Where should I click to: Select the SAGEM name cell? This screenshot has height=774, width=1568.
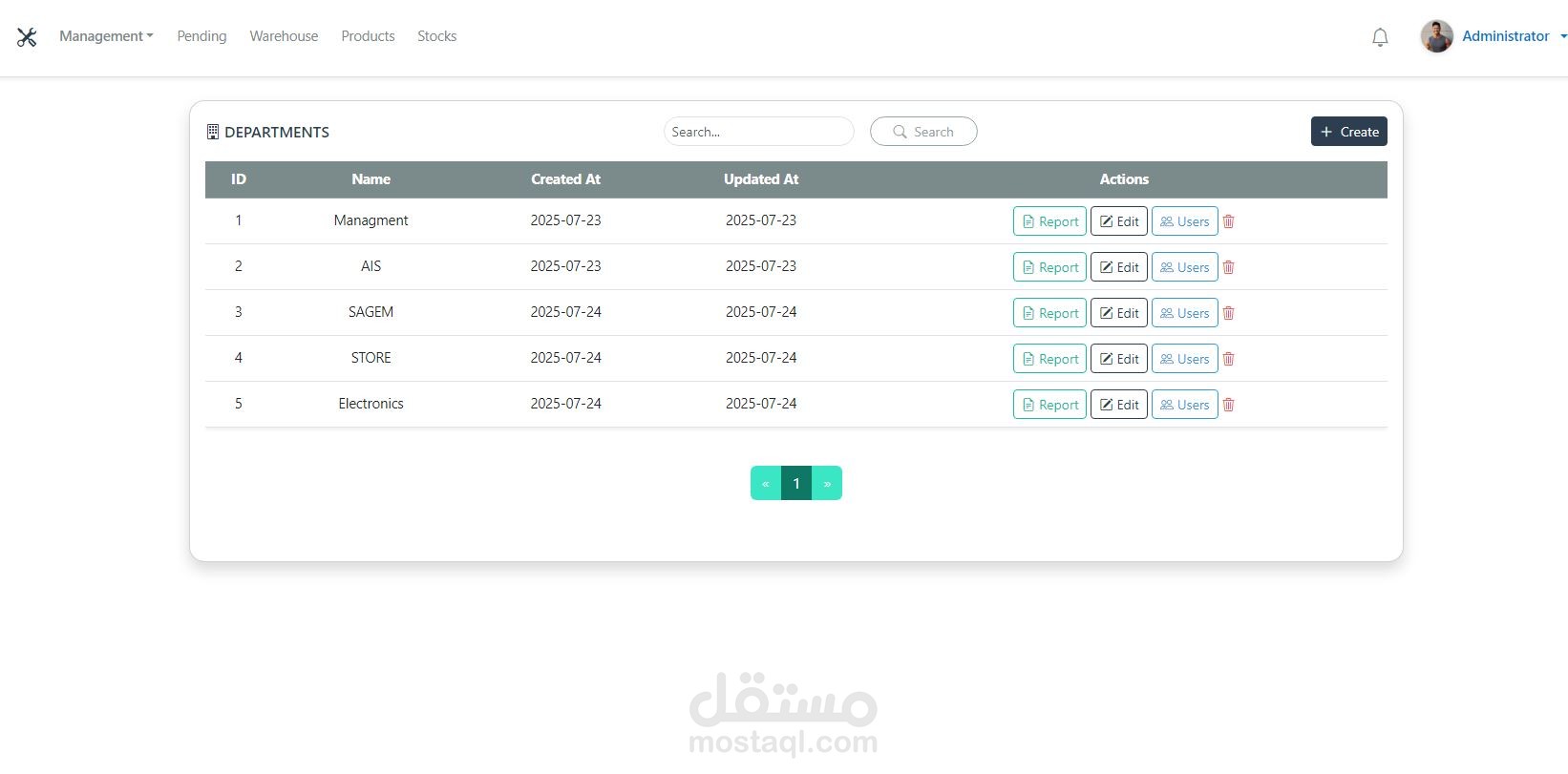(x=371, y=312)
